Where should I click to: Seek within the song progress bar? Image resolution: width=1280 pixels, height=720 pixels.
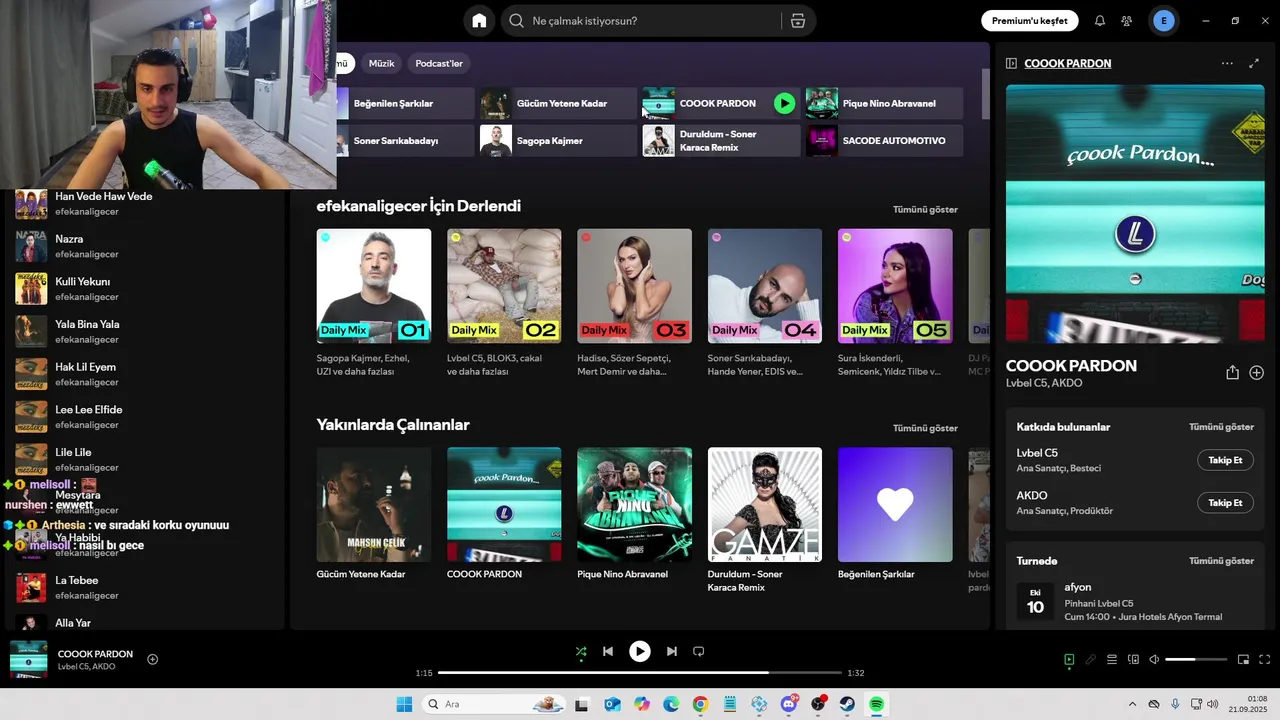tap(640, 673)
